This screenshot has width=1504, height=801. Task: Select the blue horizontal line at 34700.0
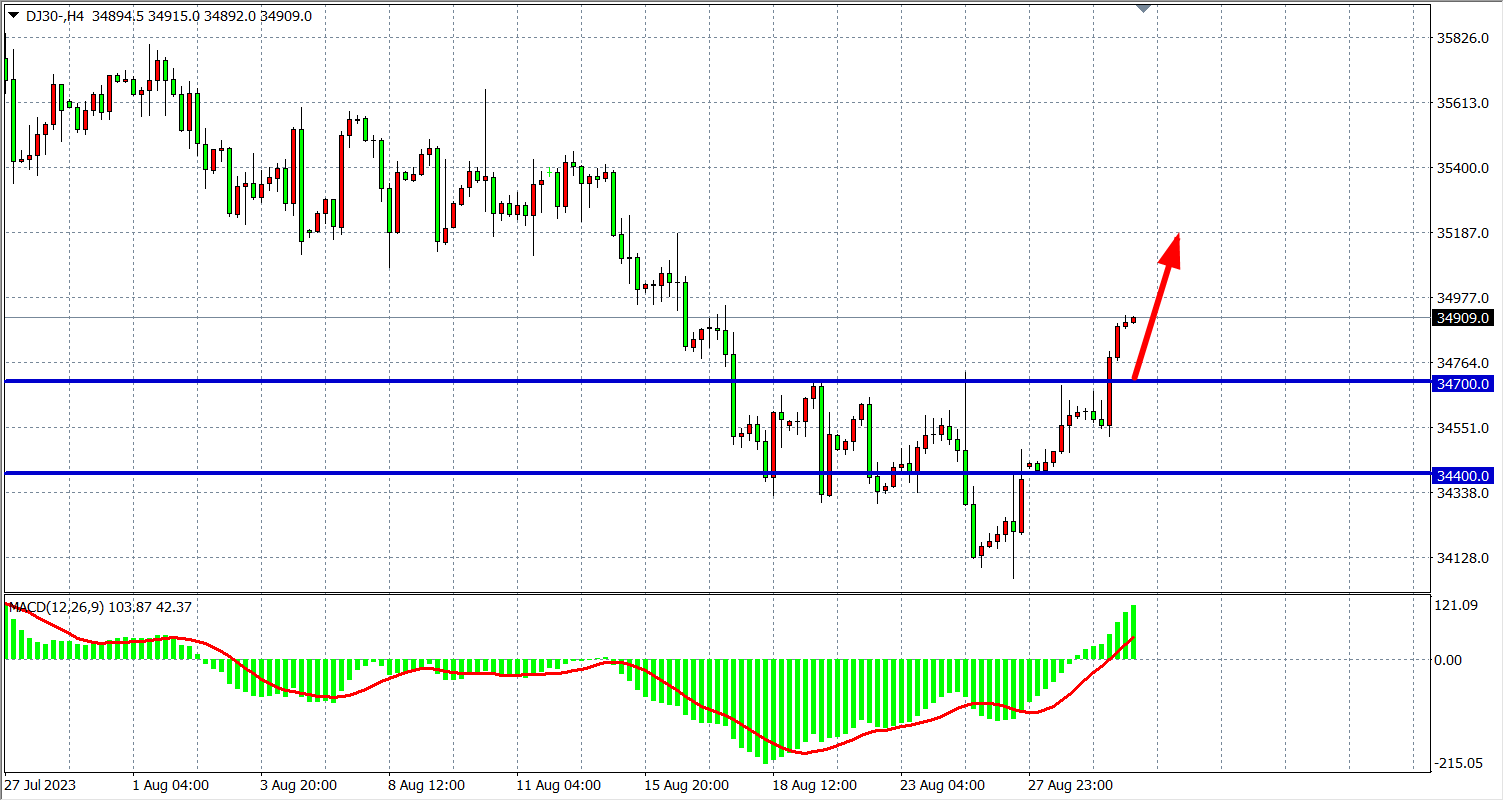click(400, 381)
